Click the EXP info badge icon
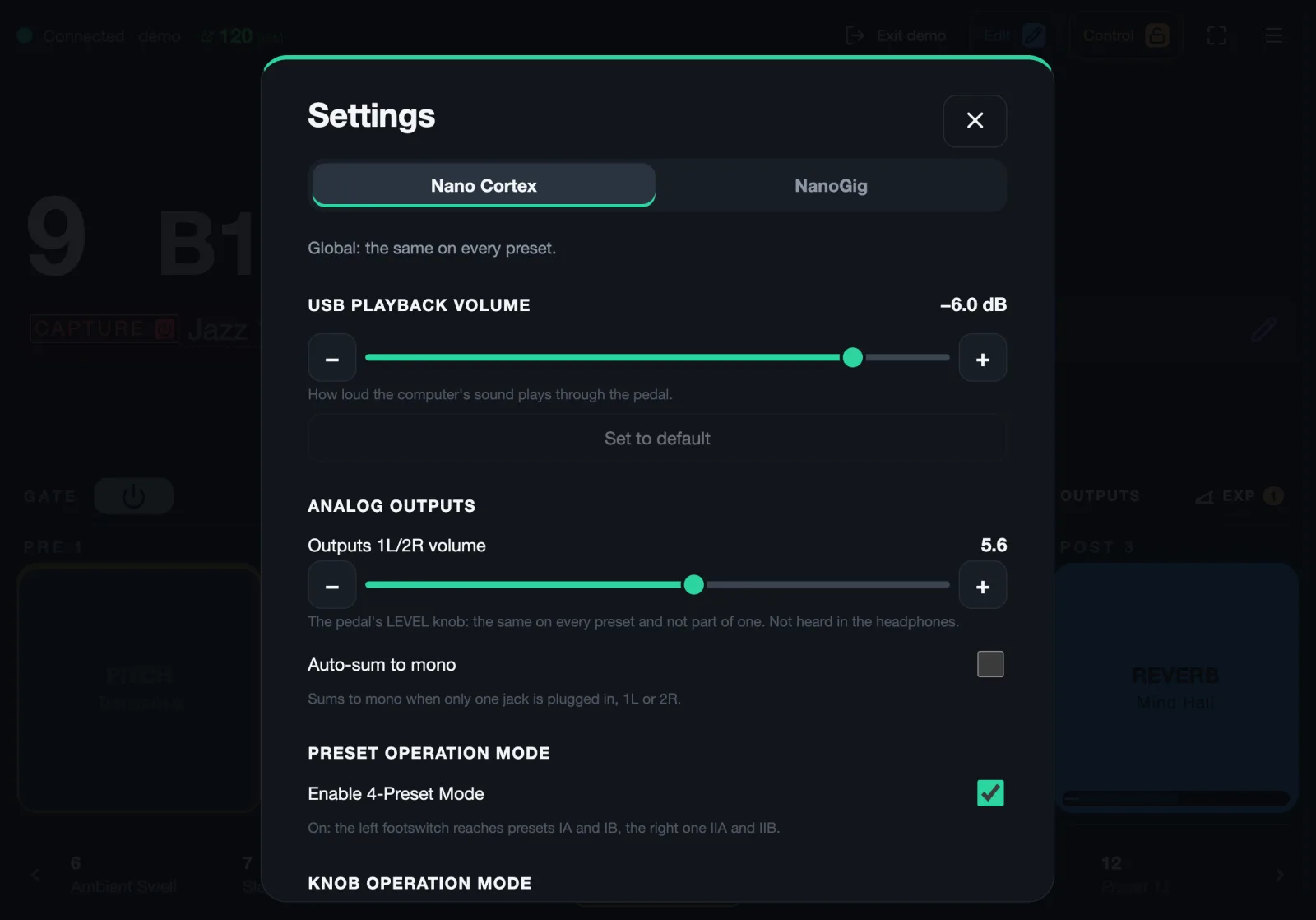This screenshot has height=920, width=1316. point(1273,495)
